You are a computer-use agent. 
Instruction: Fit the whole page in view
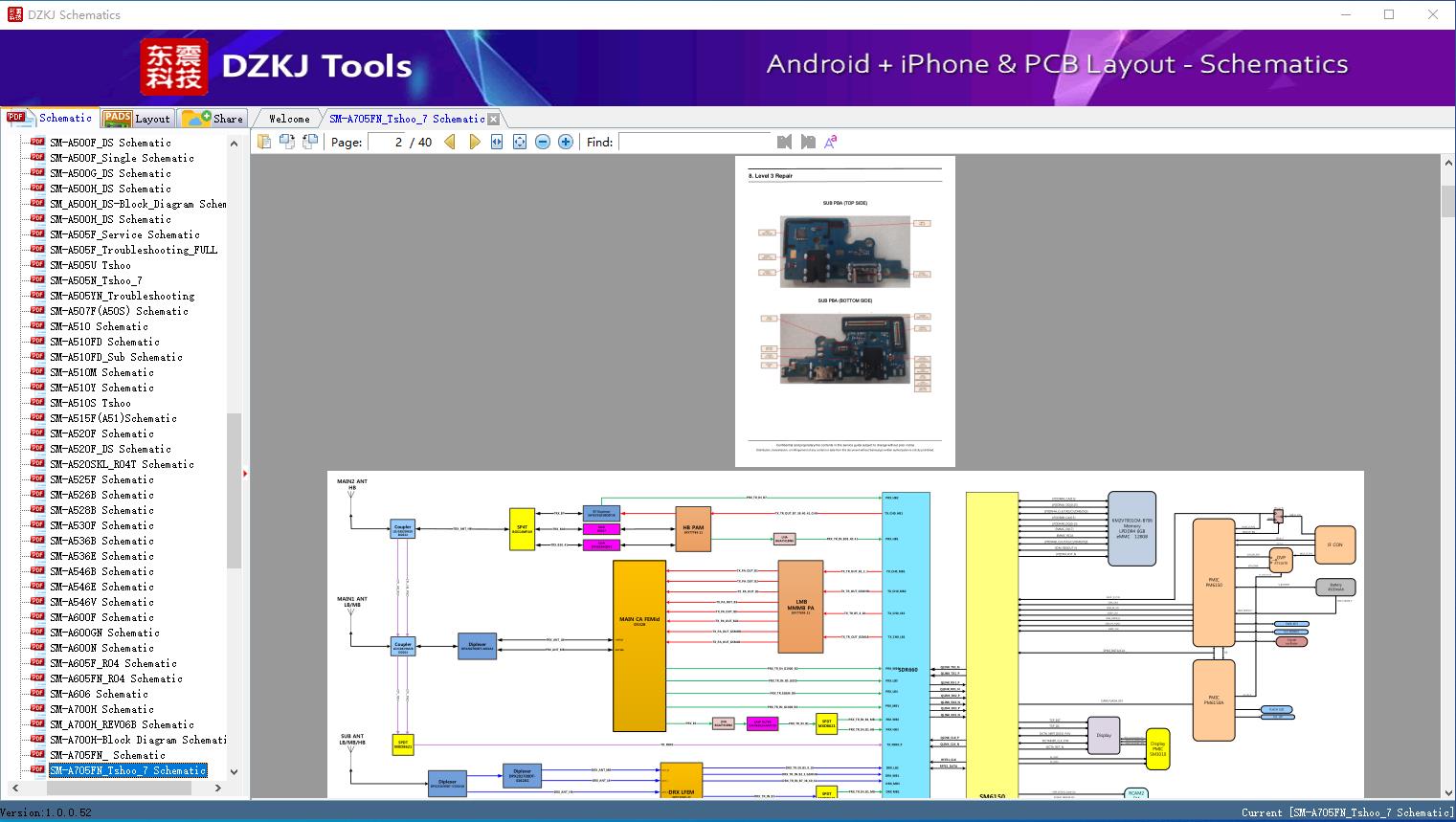[520, 142]
